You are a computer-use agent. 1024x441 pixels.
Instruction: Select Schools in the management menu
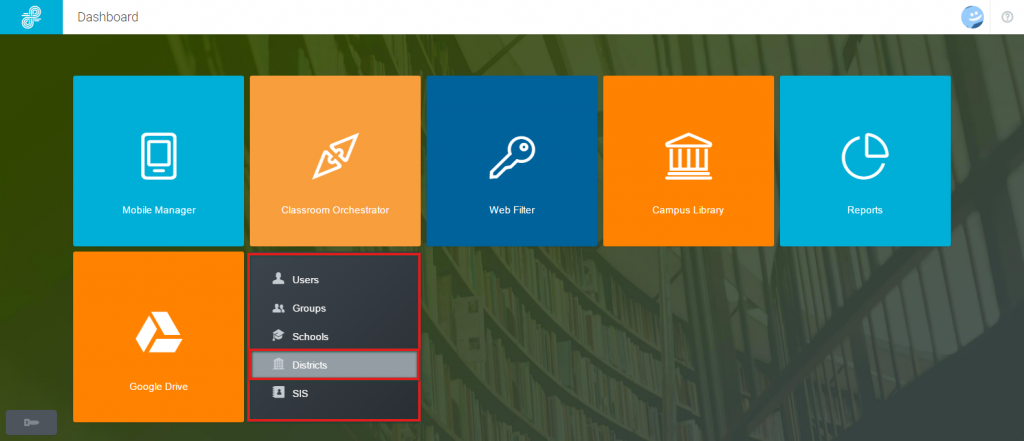click(335, 336)
